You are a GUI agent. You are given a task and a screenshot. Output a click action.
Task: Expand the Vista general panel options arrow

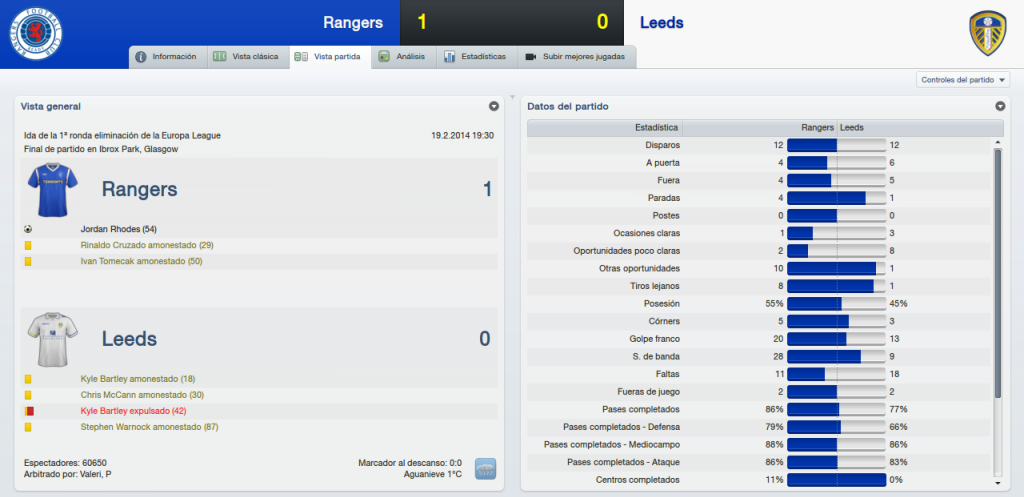[x=494, y=106]
